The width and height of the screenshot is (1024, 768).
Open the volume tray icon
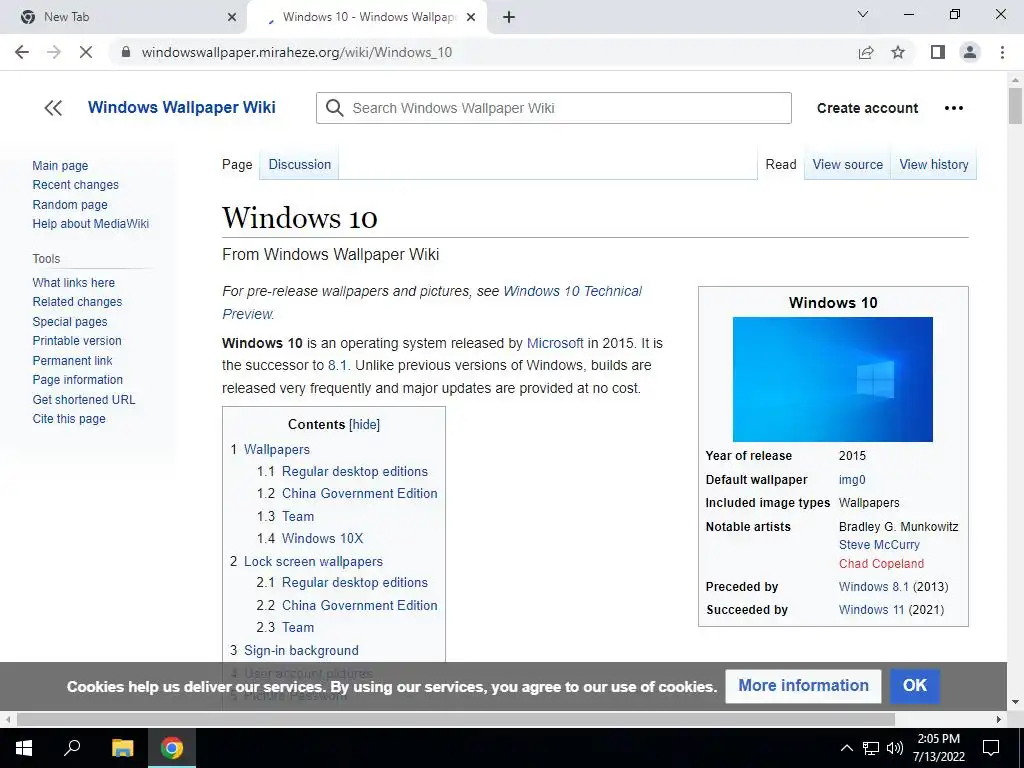pos(895,748)
